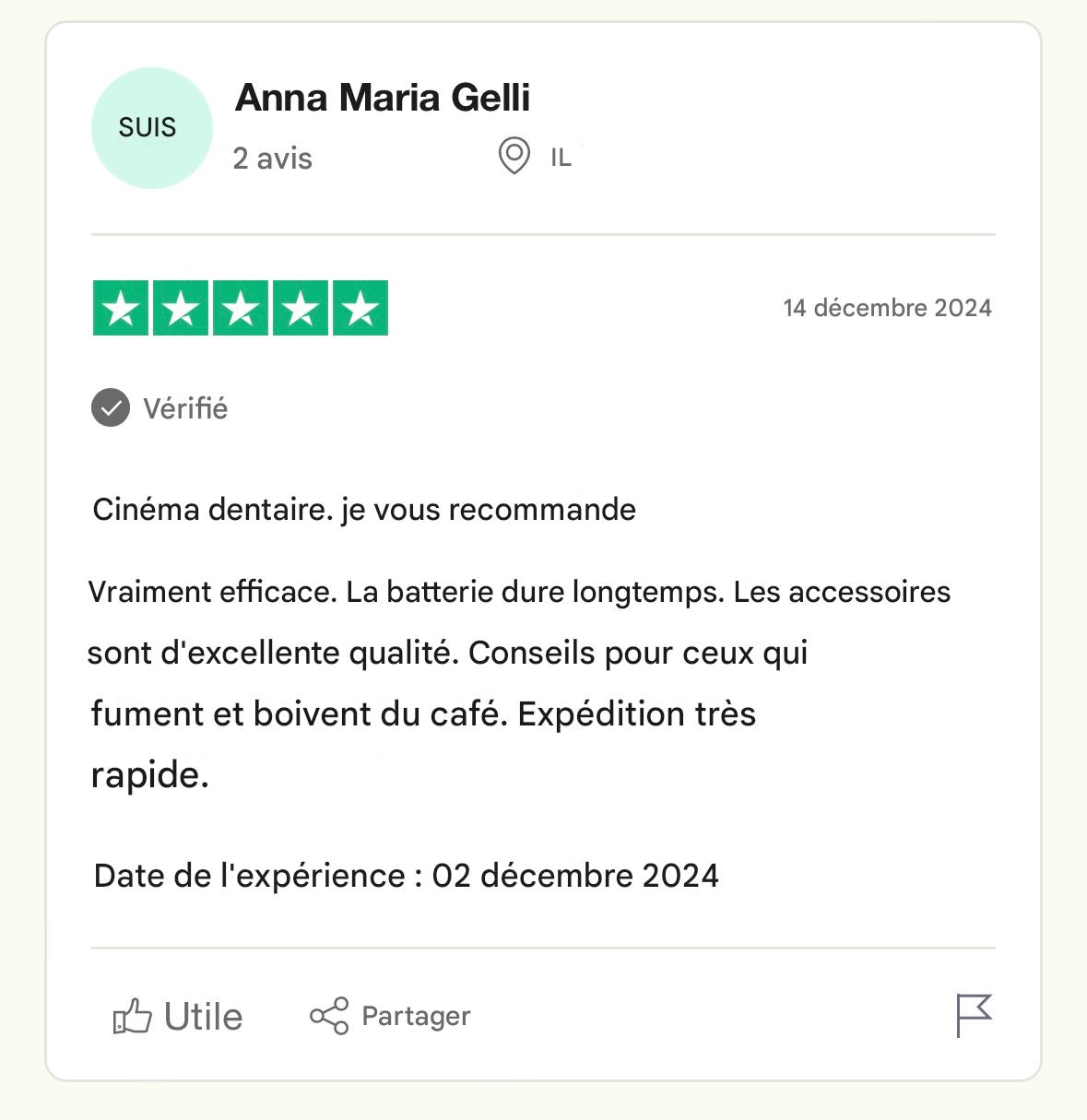Click the 14 décembre 2024 review date
The image size is (1087, 1120).
(x=887, y=308)
